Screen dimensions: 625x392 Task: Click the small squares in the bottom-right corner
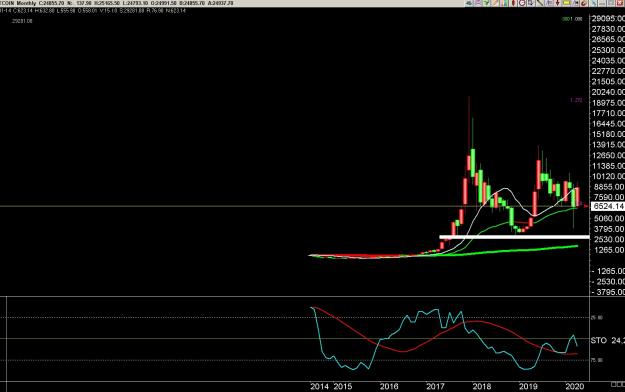pos(618,384)
